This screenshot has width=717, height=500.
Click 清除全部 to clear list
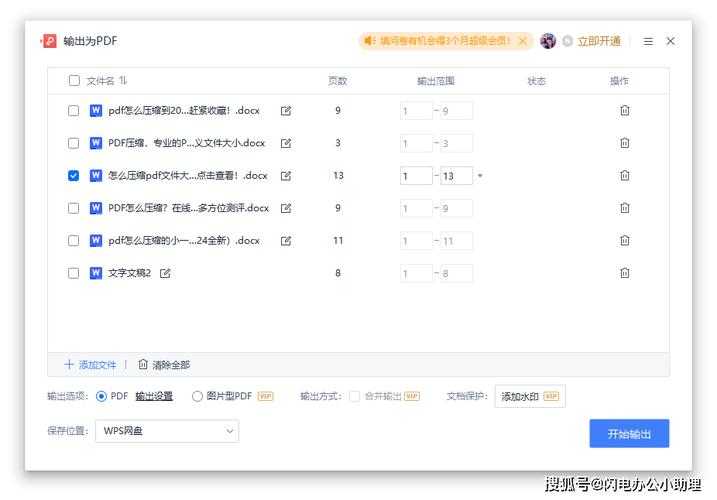(164, 365)
